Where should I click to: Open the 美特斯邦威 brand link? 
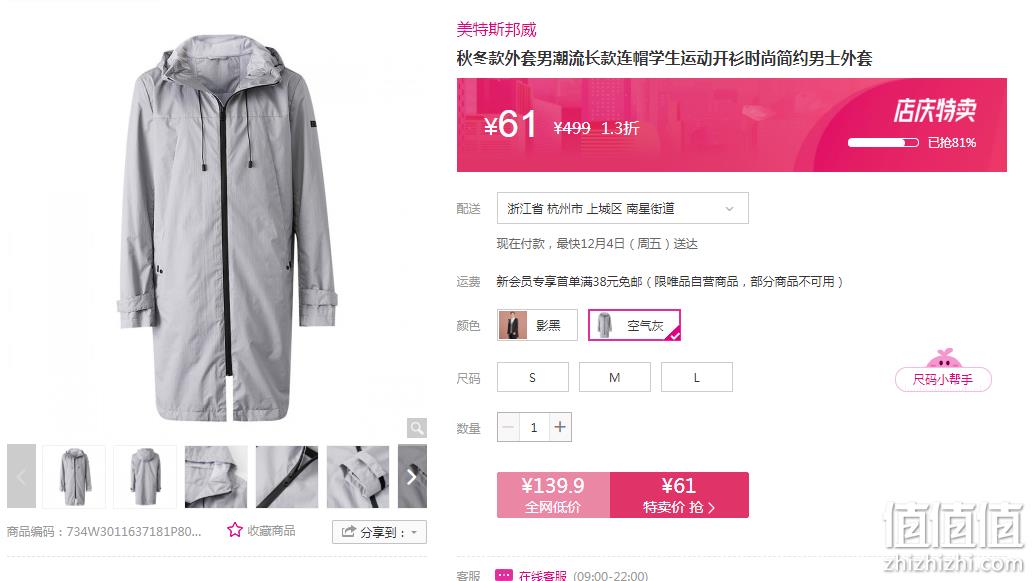pos(497,30)
